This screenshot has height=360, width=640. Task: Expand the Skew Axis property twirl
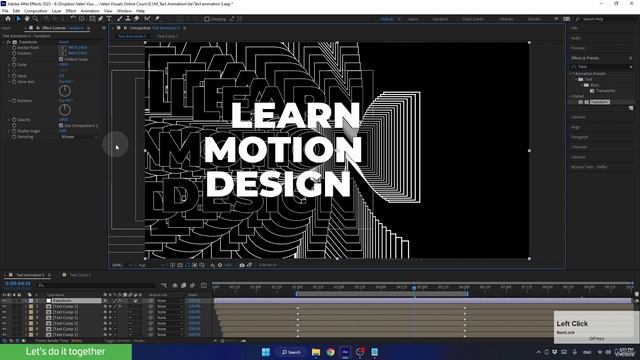tap(9, 82)
